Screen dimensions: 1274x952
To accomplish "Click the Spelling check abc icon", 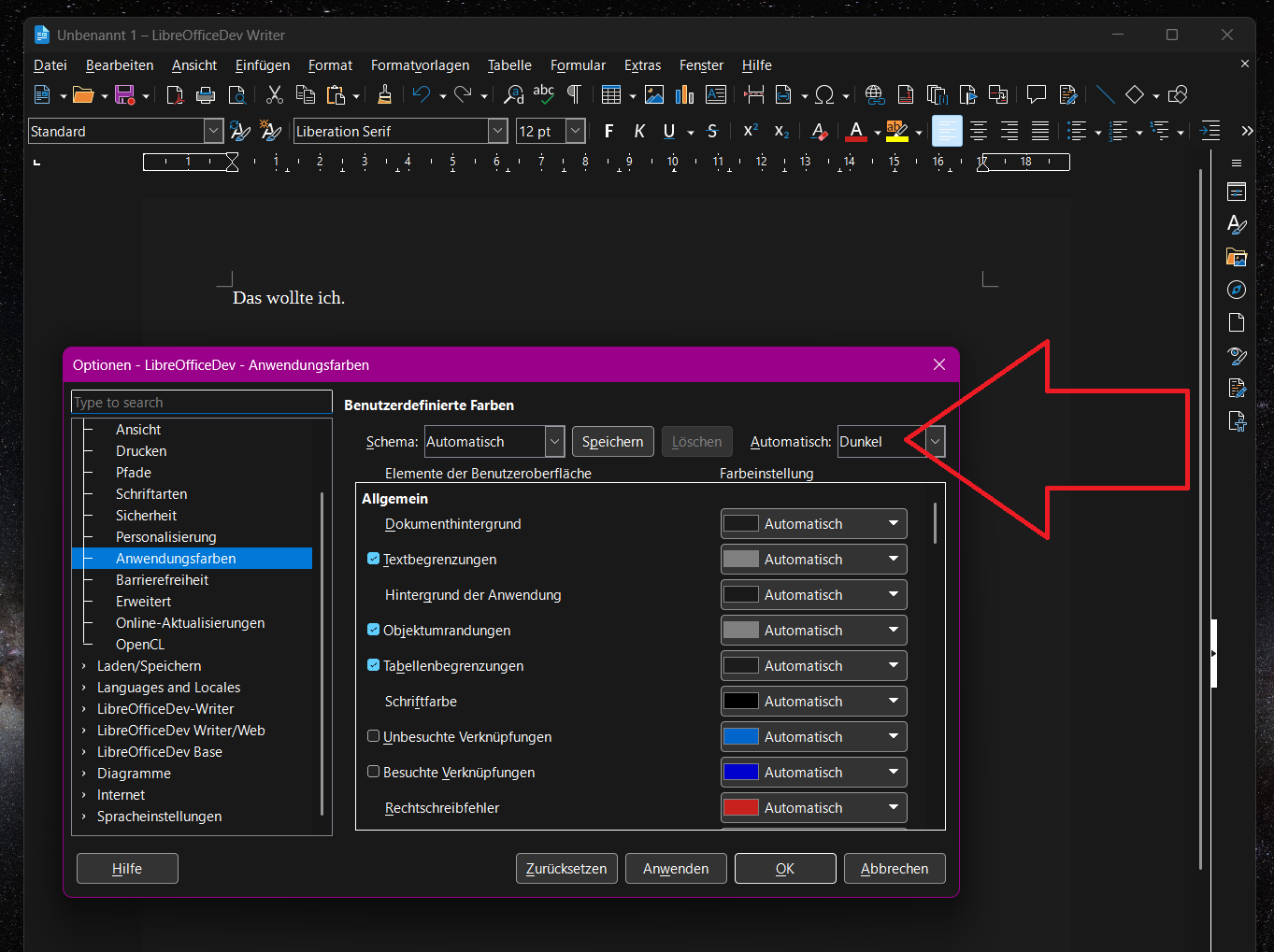I will click(543, 94).
